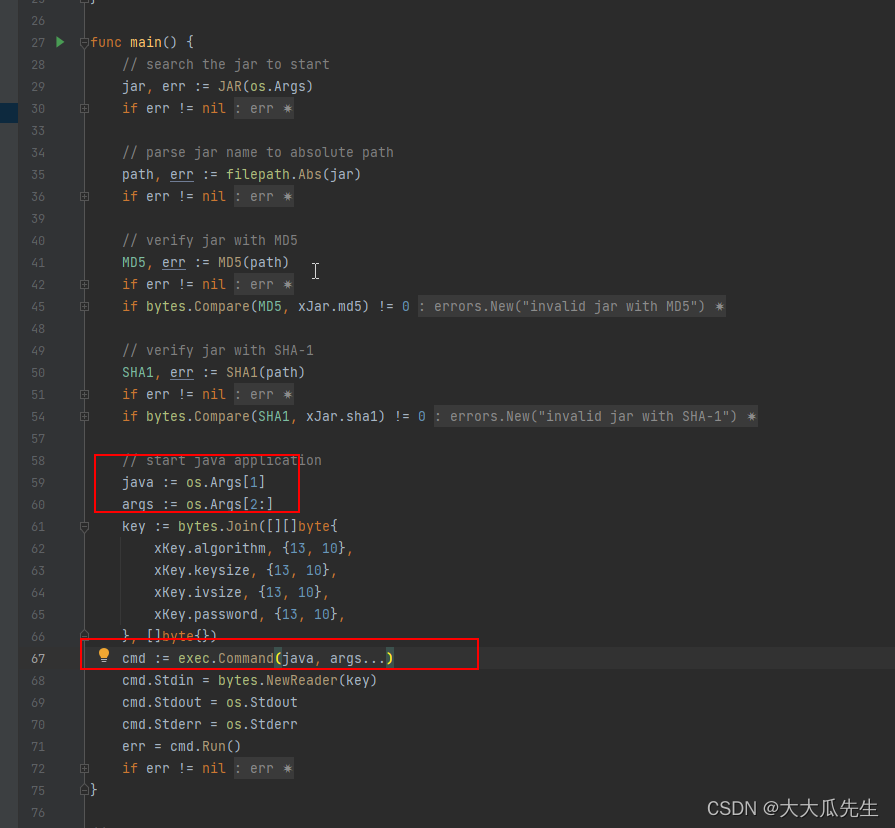The image size is (895, 828).
Task: Click 'os.Args[2:]' on line 60
Action: (x=229, y=504)
